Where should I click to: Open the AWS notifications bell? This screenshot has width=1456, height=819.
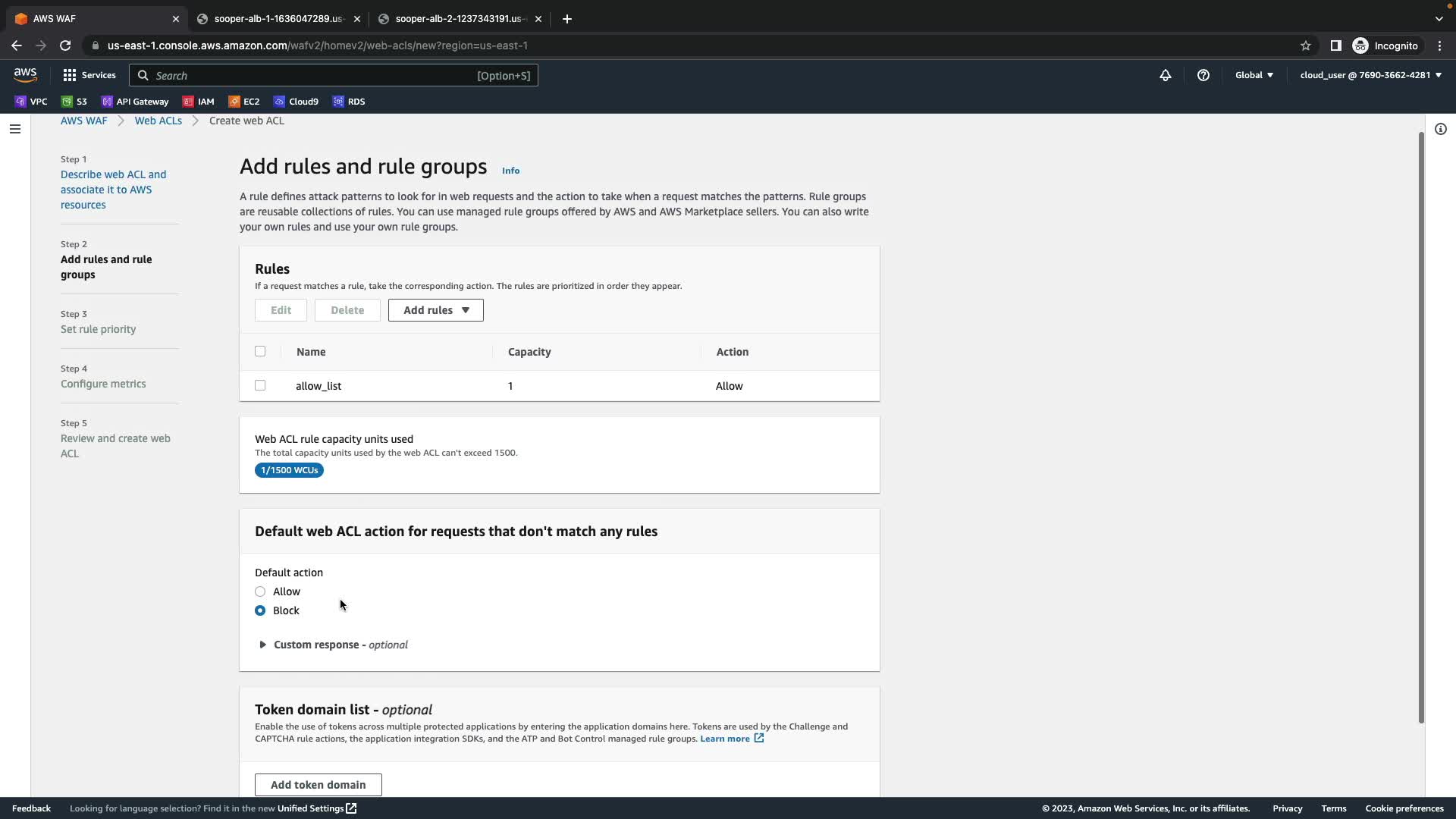point(1166,75)
